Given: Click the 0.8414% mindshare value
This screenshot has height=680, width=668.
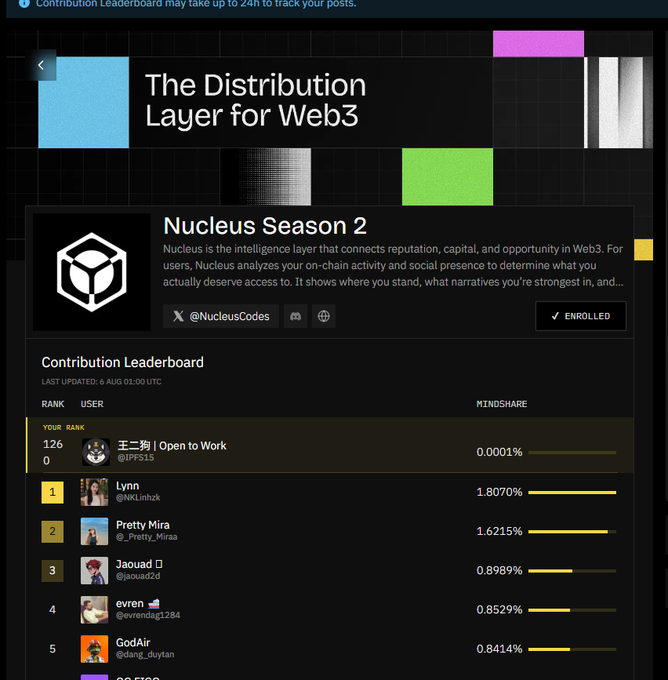Looking at the screenshot, I should point(499,649).
